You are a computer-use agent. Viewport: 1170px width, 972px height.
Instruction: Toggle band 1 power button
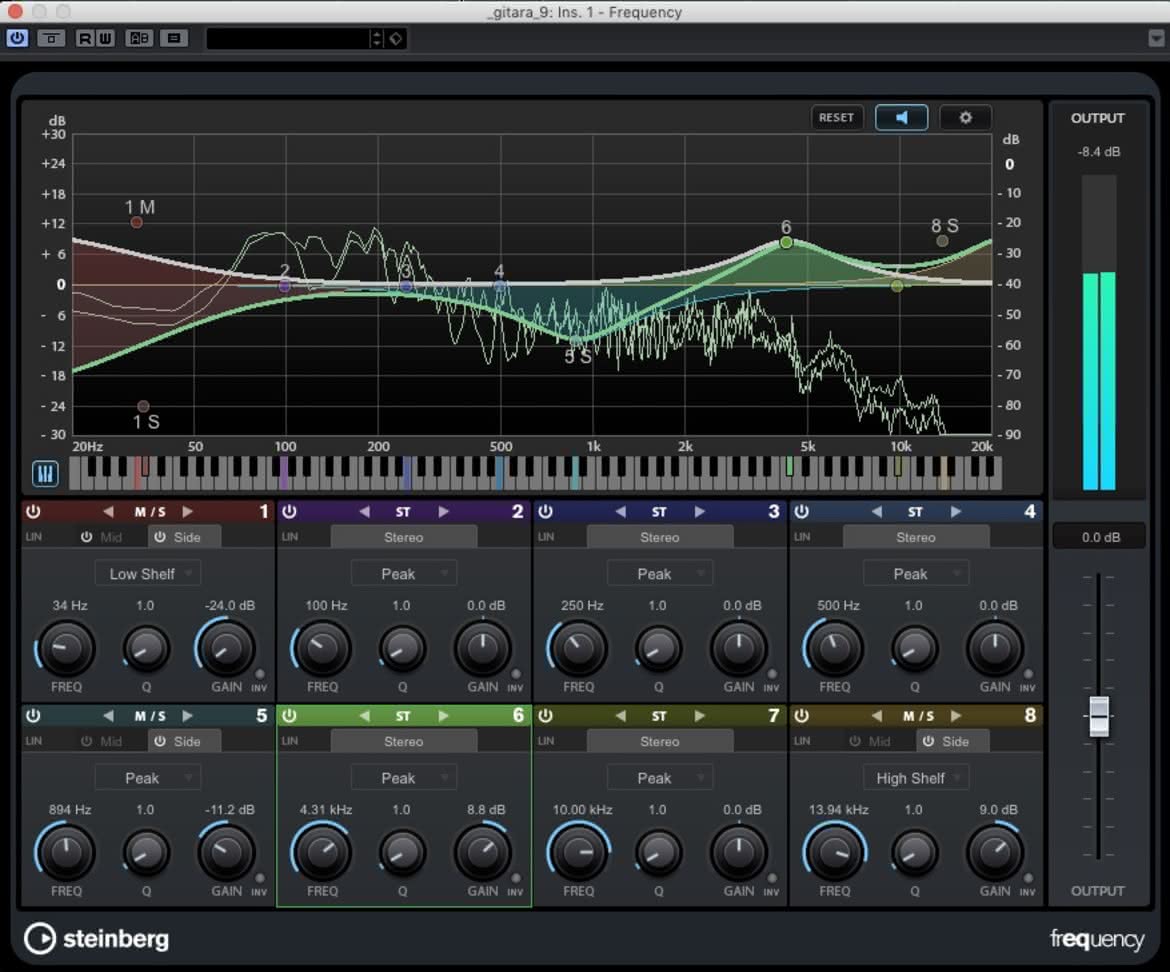(33, 512)
